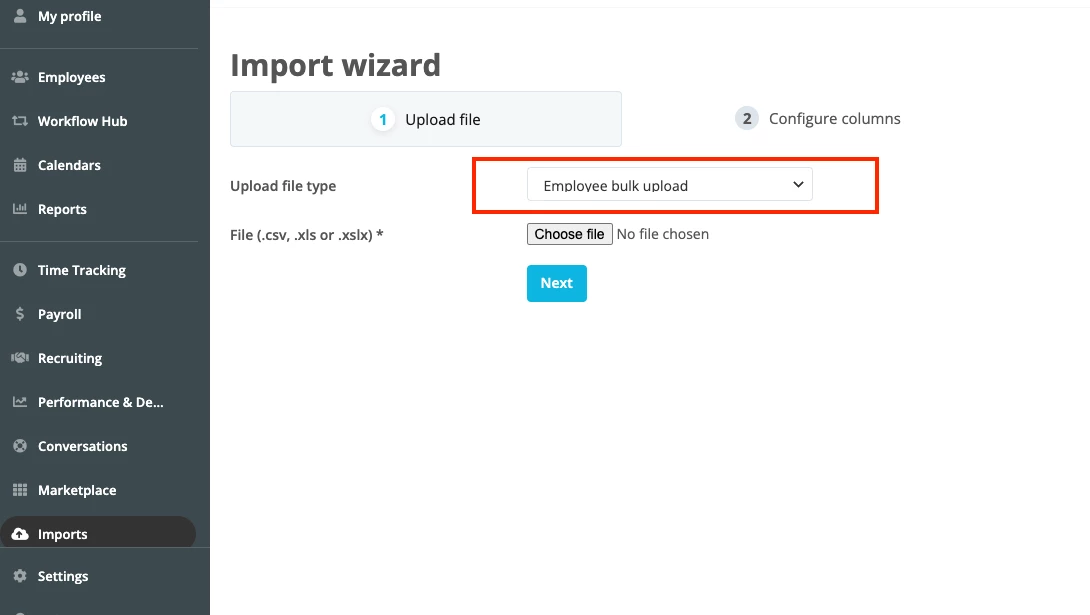Click the Imports cloud upload icon

tap(20, 534)
